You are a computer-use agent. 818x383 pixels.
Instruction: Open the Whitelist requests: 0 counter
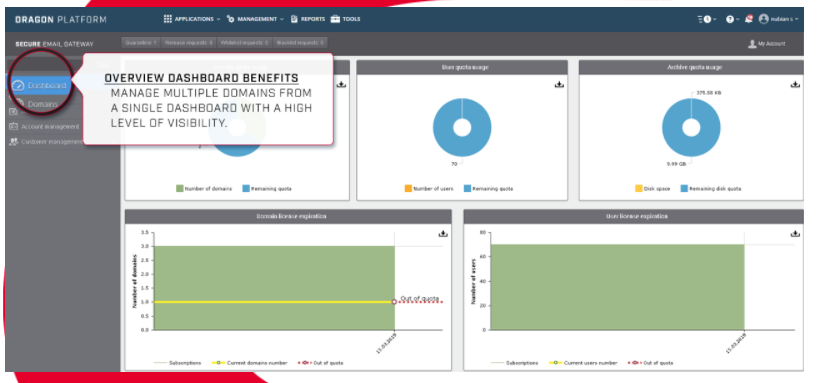point(244,43)
